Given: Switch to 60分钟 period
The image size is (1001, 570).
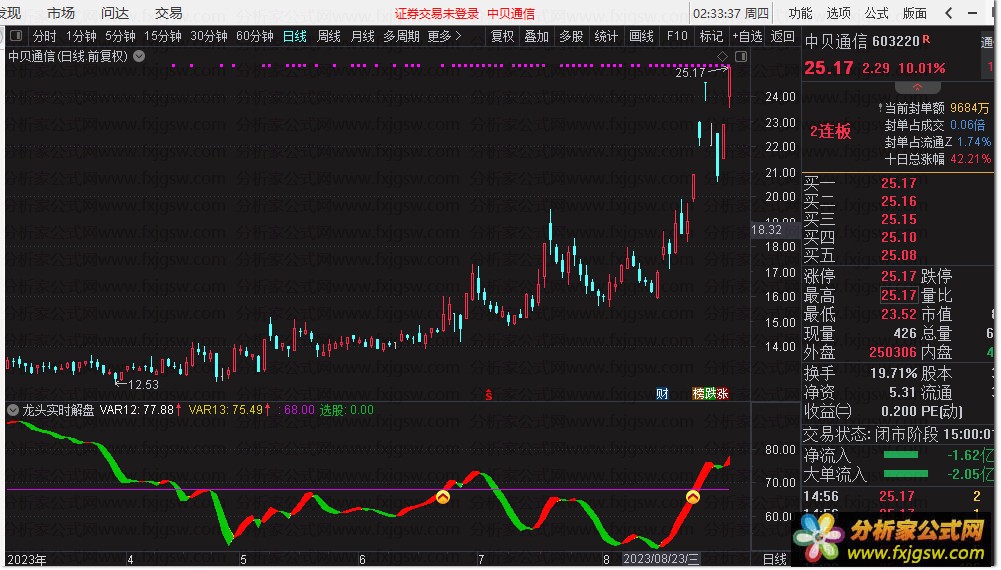Looking at the screenshot, I should click(255, 36).
